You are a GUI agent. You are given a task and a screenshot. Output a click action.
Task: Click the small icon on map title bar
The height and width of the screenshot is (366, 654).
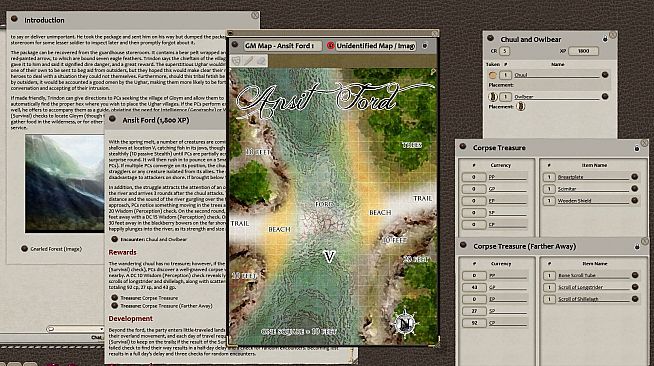click(x=230, y=33)
